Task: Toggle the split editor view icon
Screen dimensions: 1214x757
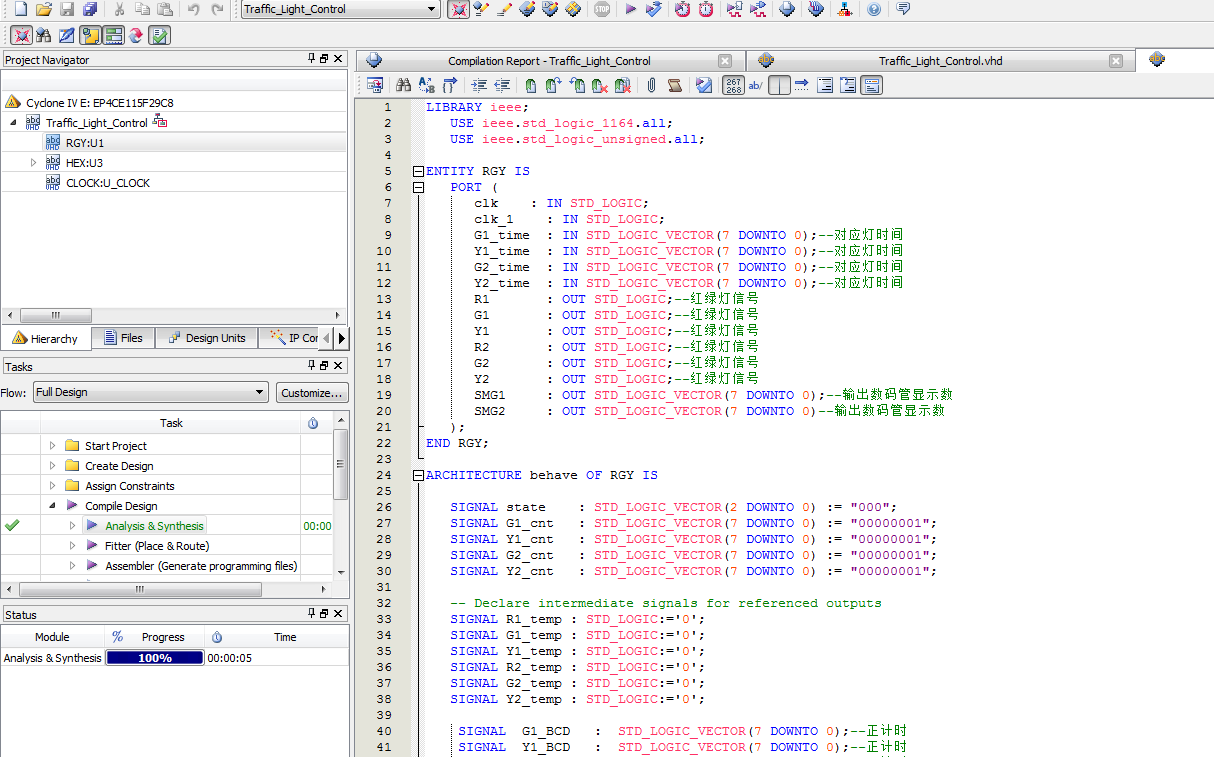Action: pyautogui.click(x=779, y=86)
